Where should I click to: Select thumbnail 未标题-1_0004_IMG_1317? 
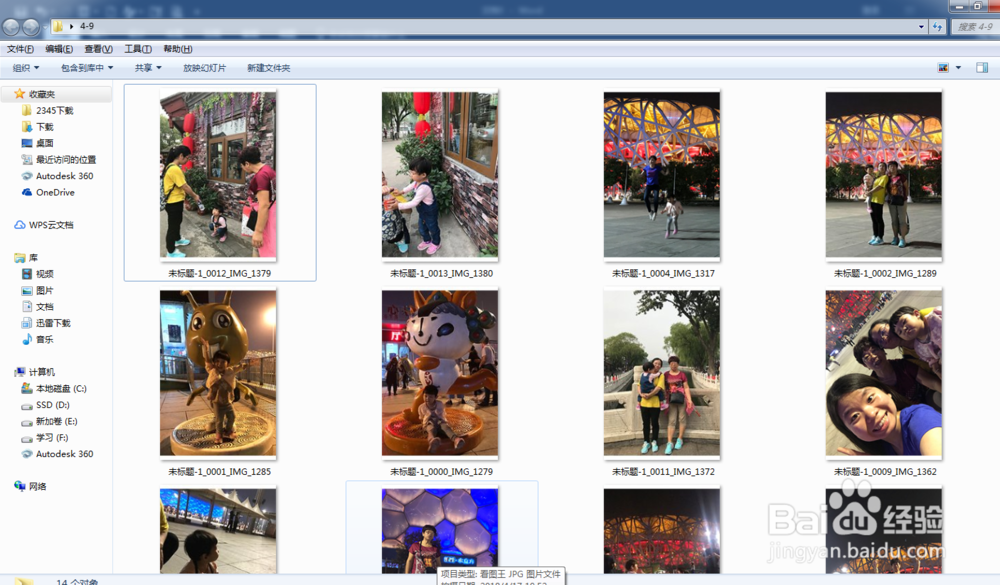click(x=662, y=175)
